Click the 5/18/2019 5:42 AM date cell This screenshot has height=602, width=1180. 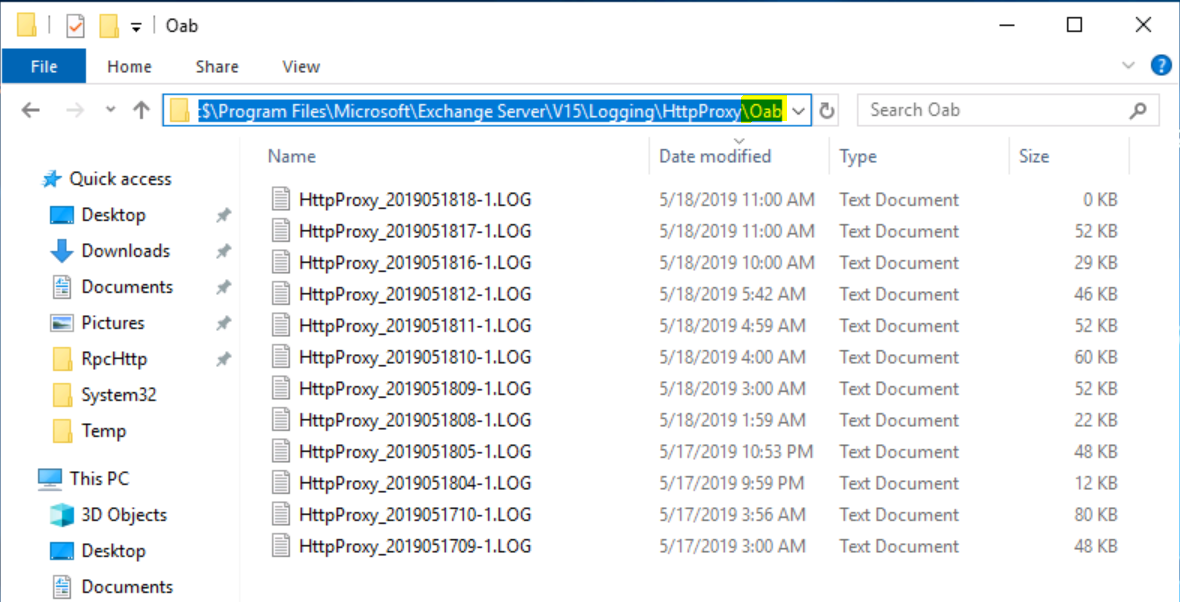pyautogui.click(x=732, y=294)
